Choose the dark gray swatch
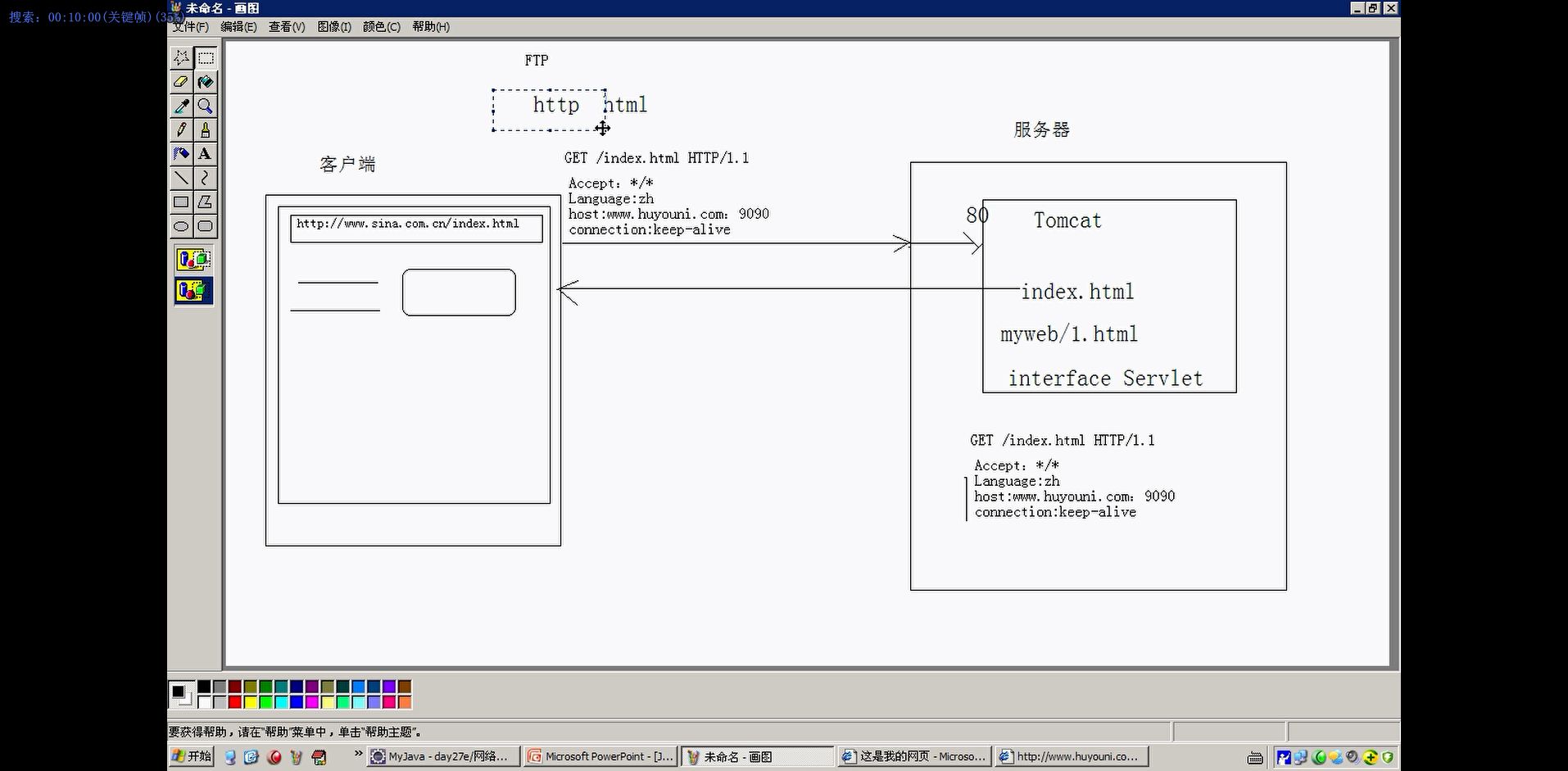Screen dimensions: 1568x771 click(220, 687)
